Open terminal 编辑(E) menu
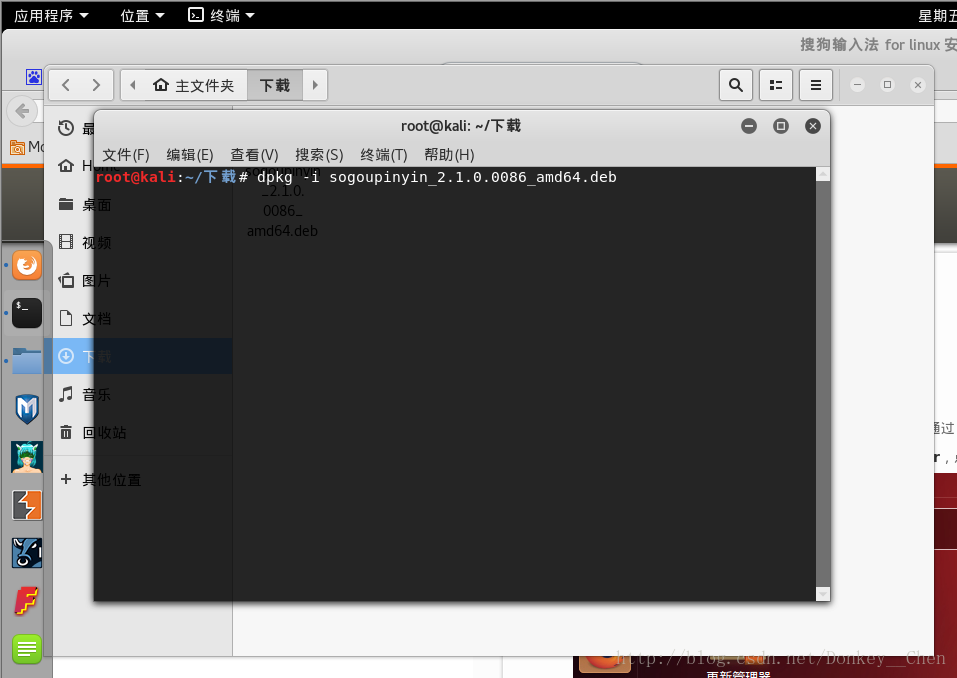957x678 pixels. [190, 155]
